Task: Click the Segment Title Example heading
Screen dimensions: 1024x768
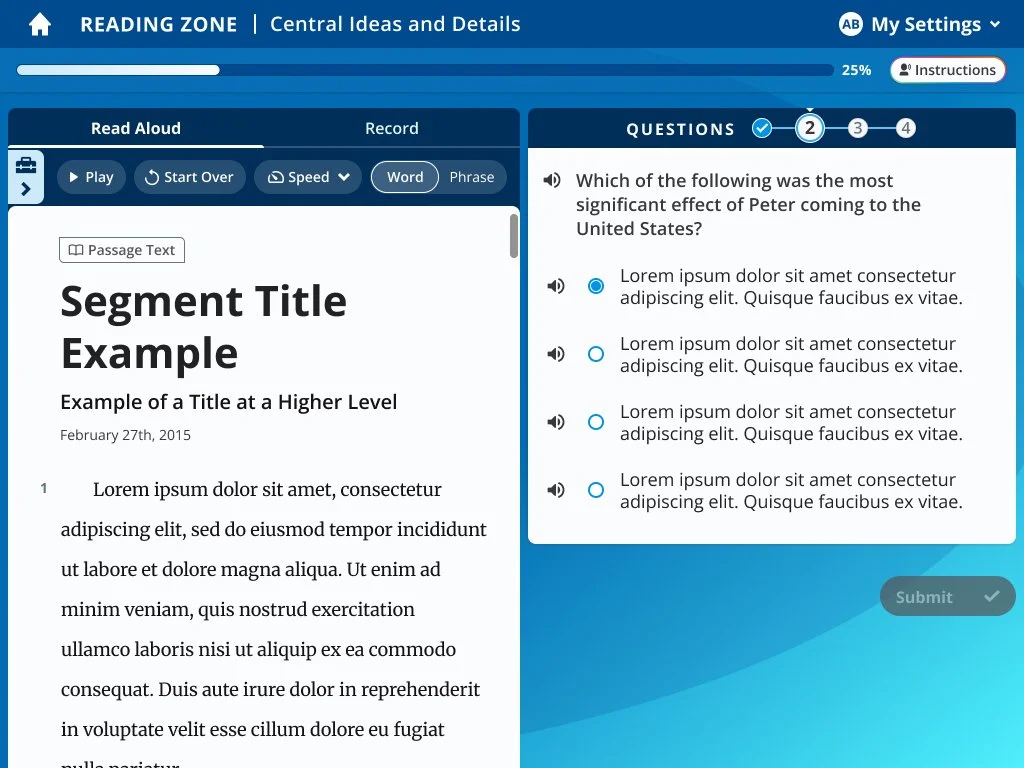Action: (204, 327)
